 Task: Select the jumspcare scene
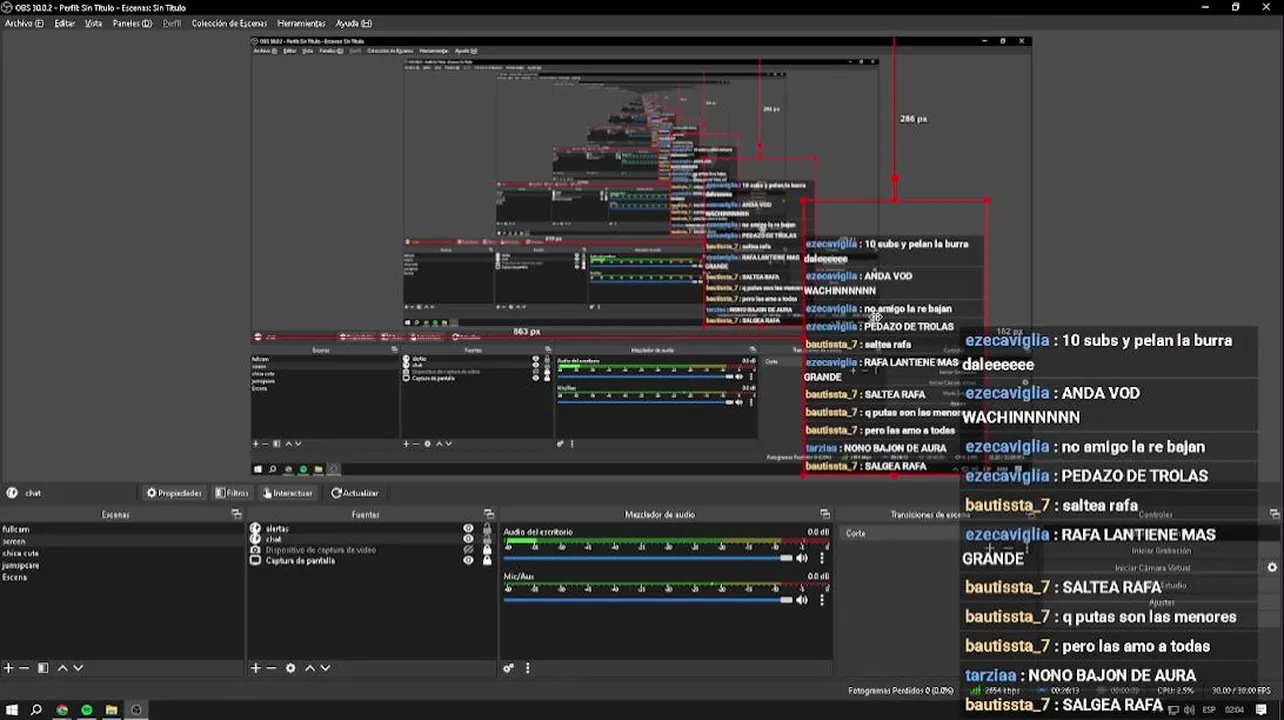[x=122, y=565]
